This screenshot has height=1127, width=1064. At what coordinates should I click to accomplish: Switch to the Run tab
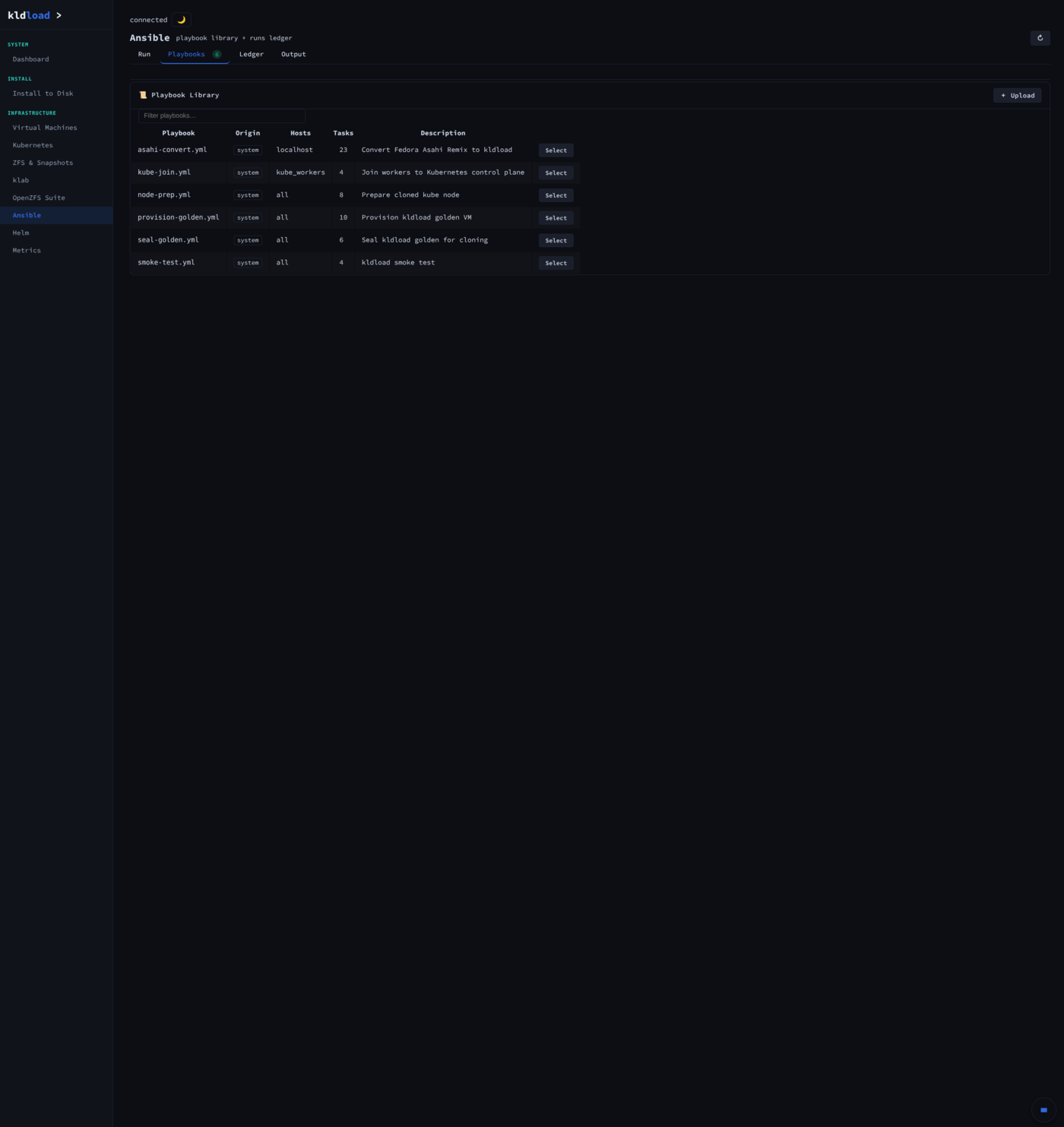point(144,54)
